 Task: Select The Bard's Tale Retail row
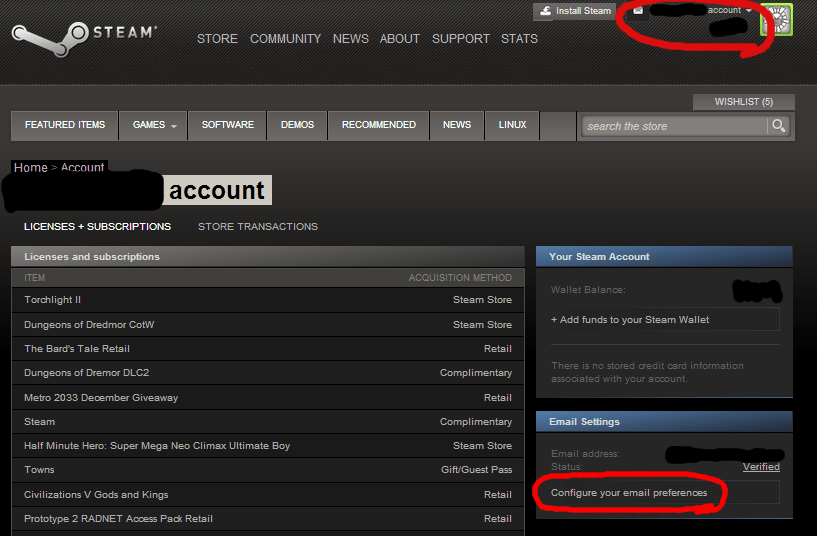(268, 349)
